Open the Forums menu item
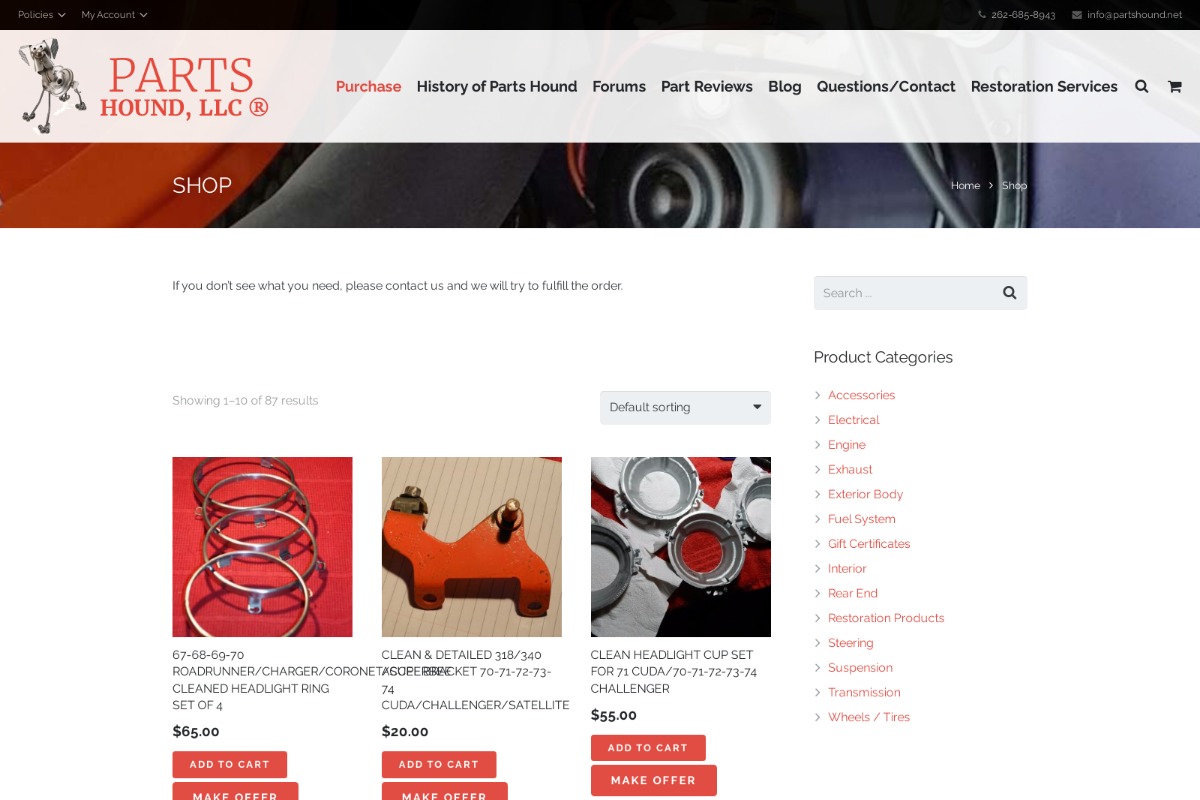1200x800 pixels. tap(619, 86)
